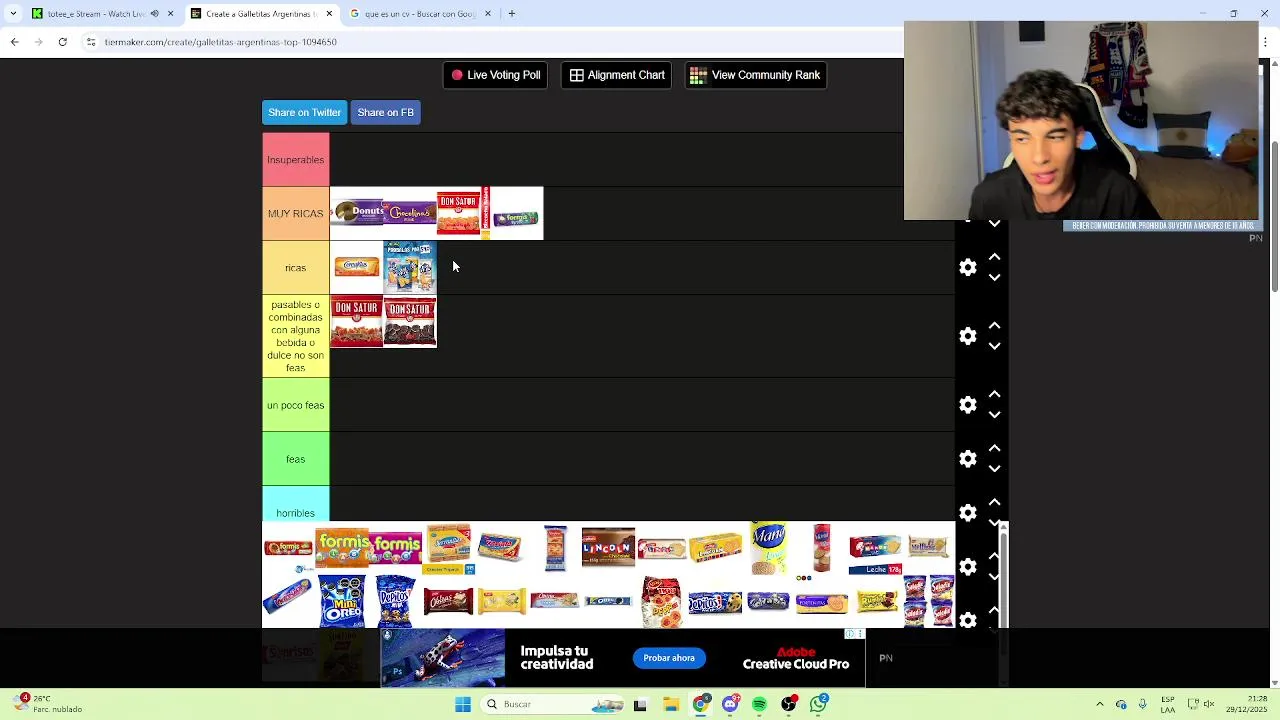The width and height of the screenshot is (1280, 720).
Task: Switch to the 'que es un cv' Google tab
Action: click(420, 14)
